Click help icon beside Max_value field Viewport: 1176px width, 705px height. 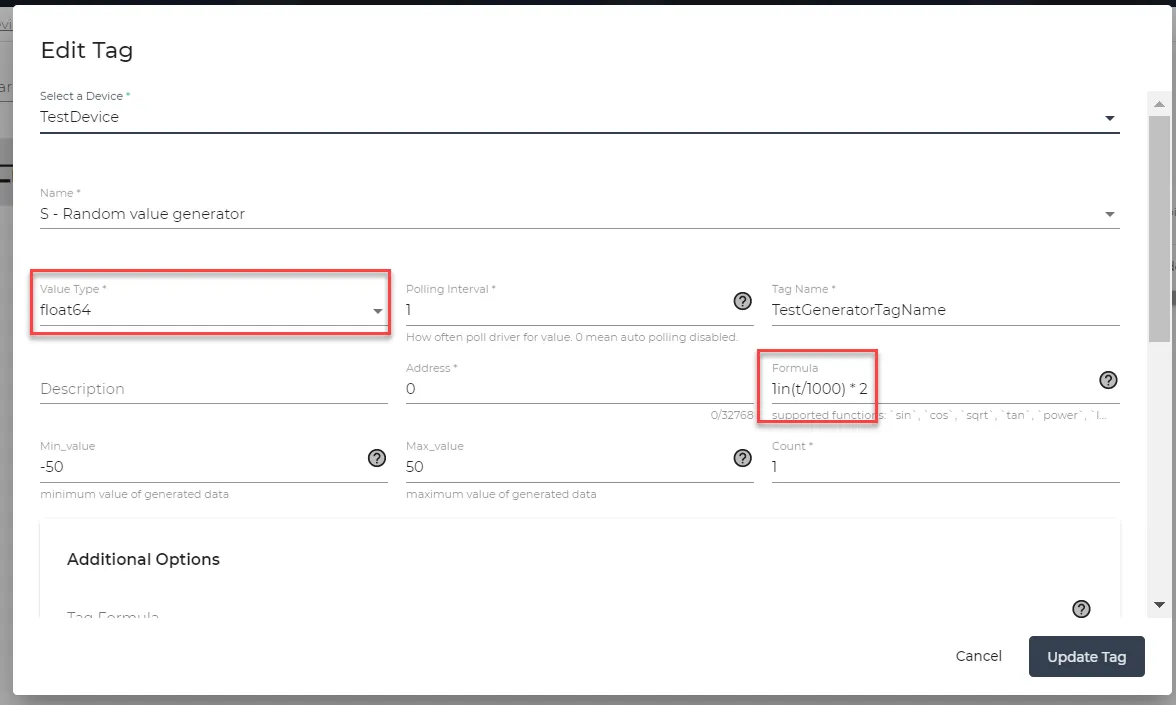coord(742,458)
